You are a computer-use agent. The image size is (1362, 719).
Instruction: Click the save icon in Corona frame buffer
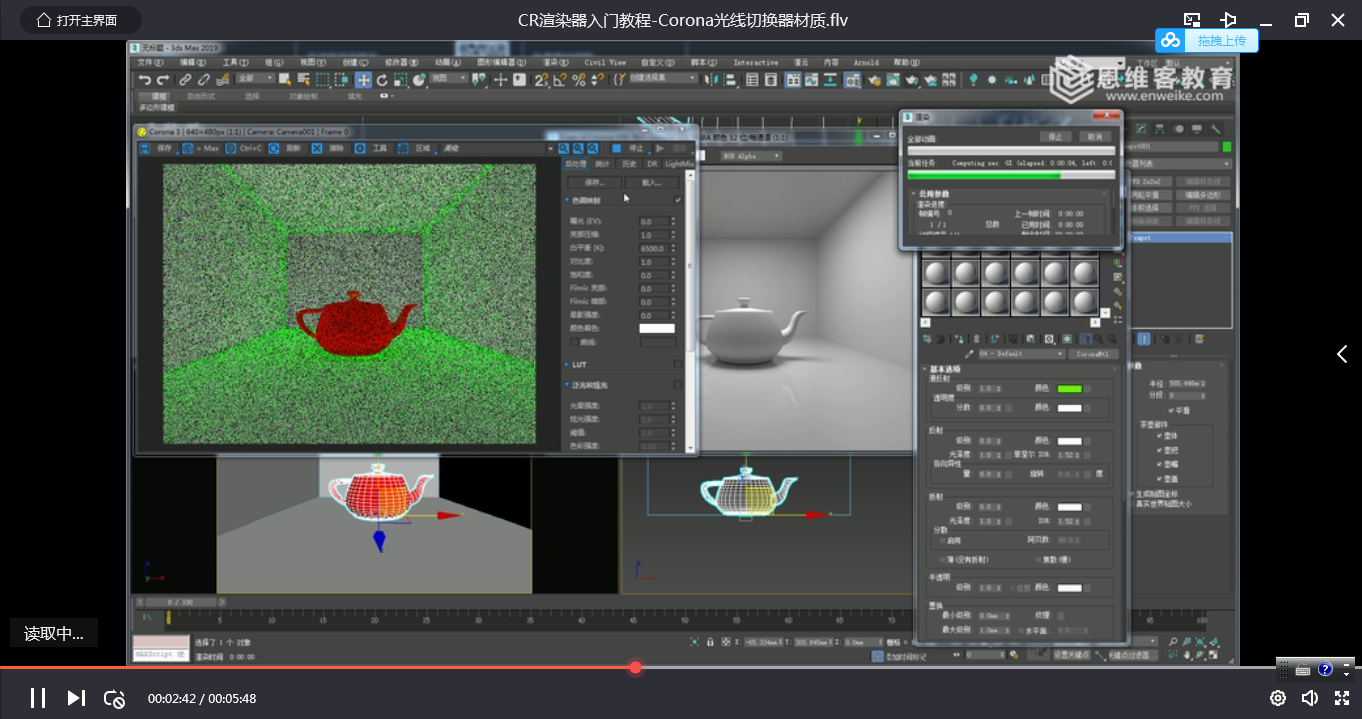(x=144, y=148)
